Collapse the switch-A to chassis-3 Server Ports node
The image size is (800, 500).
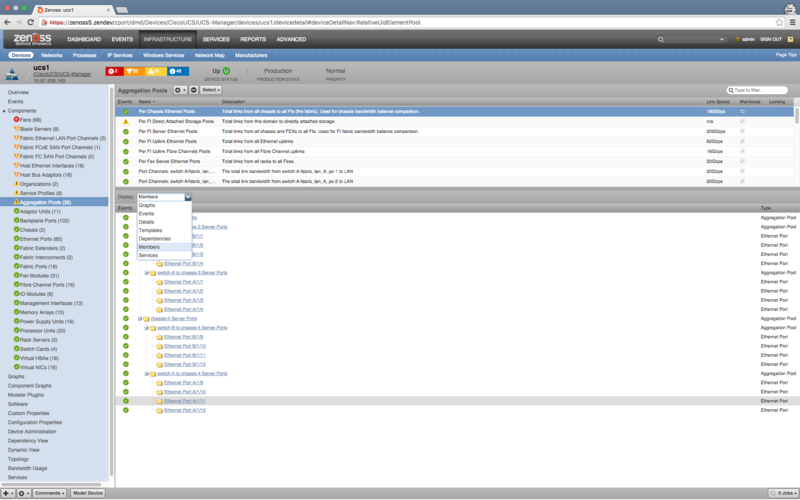coord(146,272)
